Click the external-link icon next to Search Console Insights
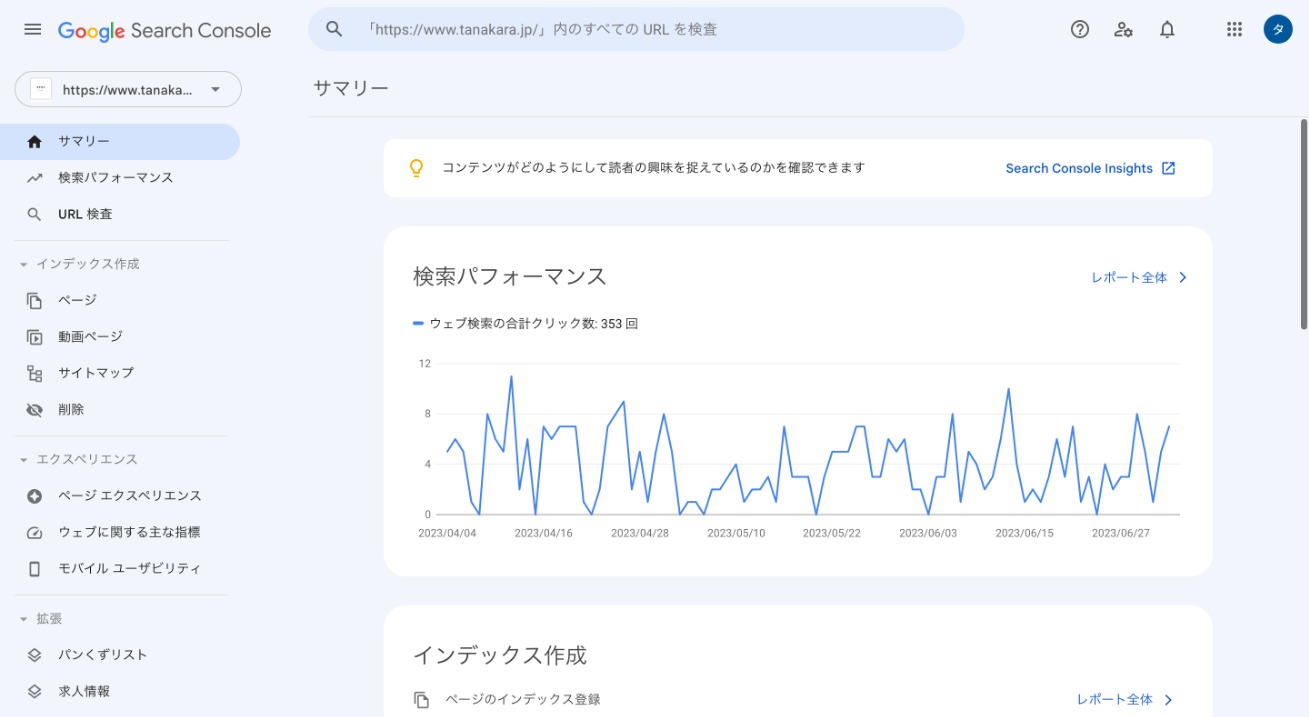The image size is (1309, 717). tap(1168, 168)
